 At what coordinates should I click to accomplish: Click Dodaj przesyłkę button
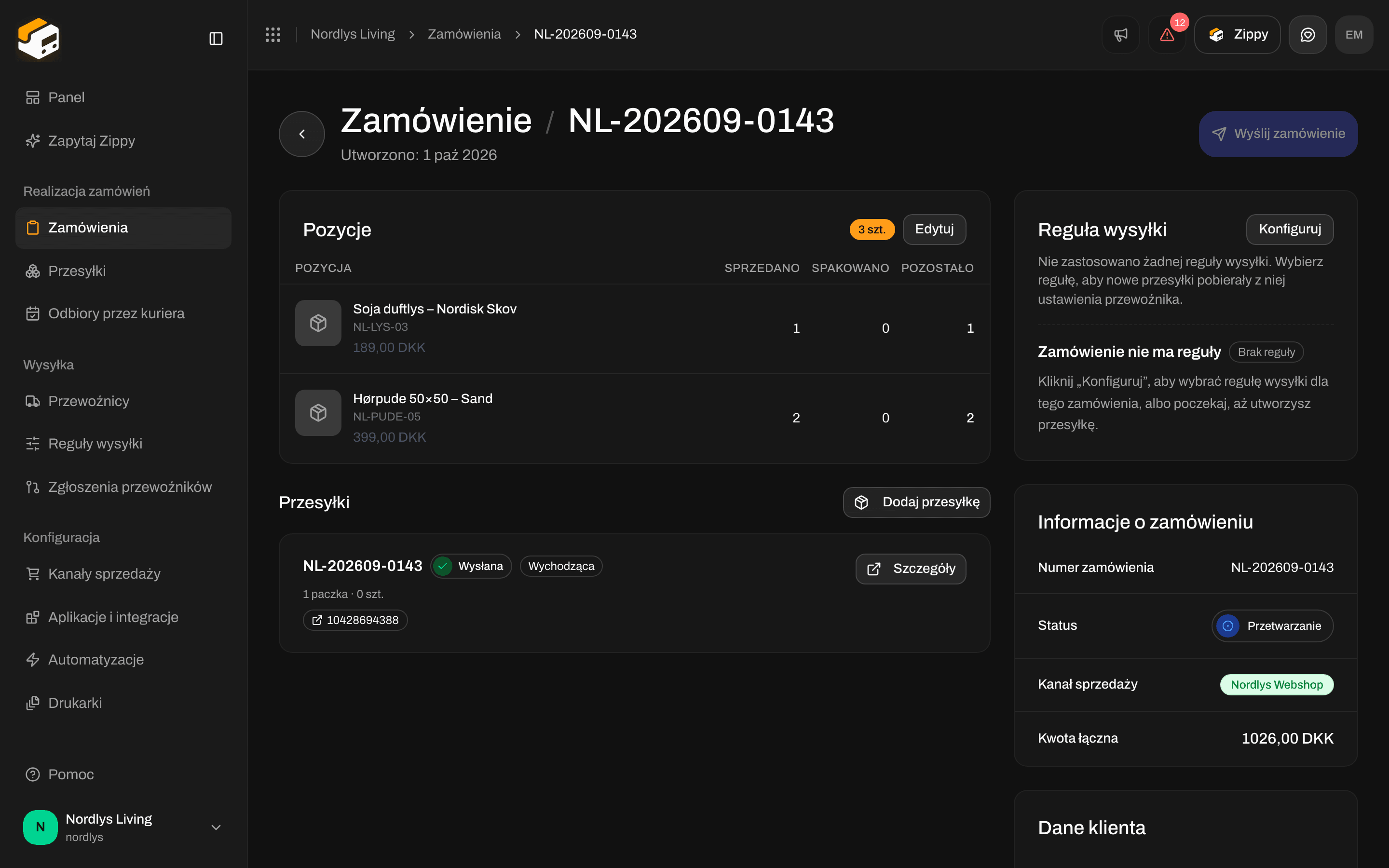coord(916,502)
